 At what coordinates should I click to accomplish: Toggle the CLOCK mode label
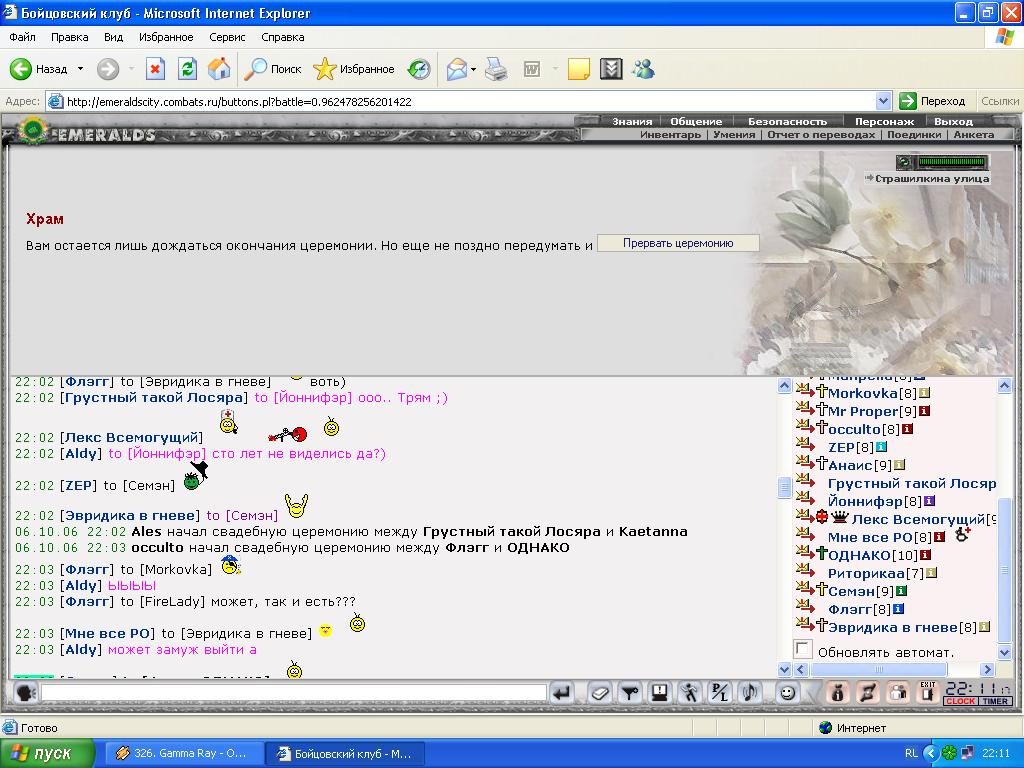pos(960,701)
